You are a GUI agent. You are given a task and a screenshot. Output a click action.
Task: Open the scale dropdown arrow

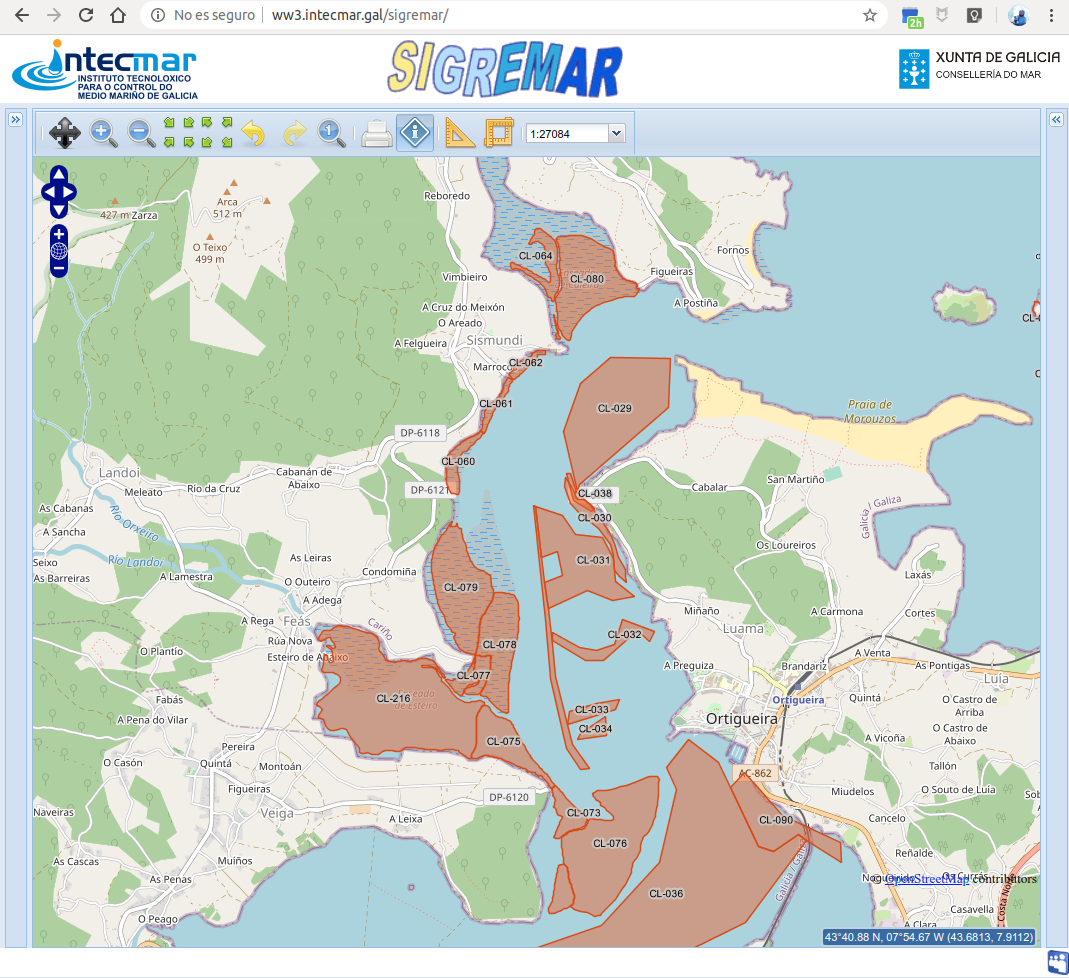point(616,134)
